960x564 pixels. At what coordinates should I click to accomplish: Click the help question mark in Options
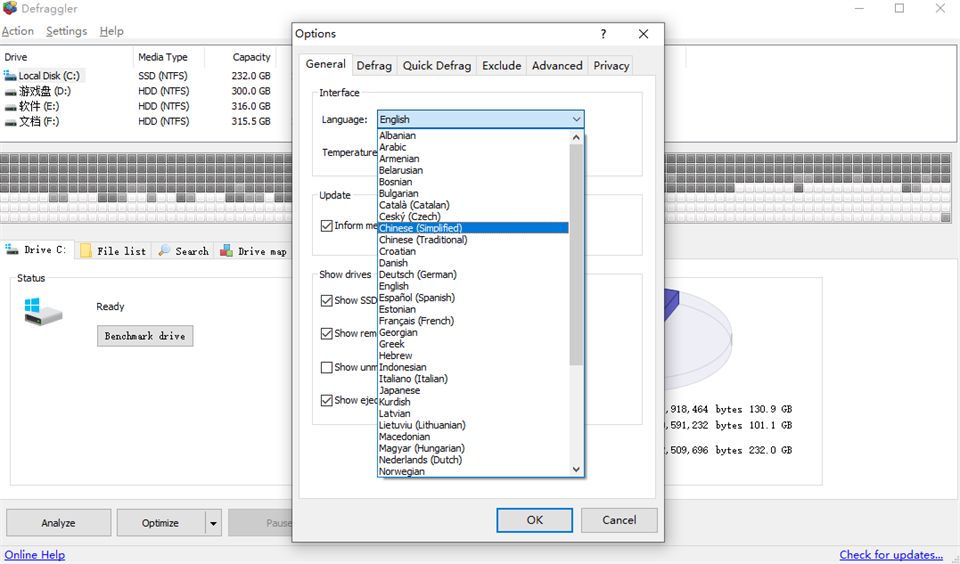pos(603,34)
